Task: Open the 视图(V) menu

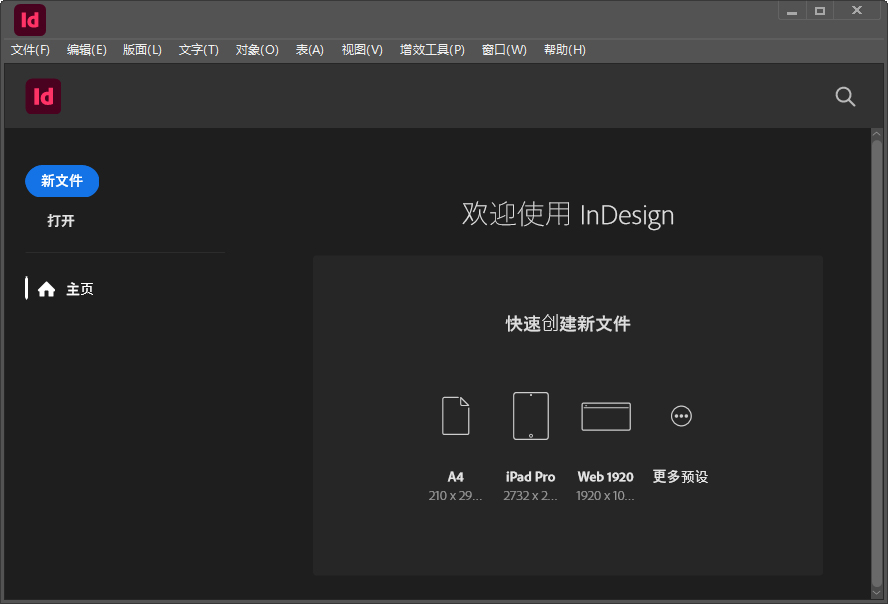Action: pos(361,49)
